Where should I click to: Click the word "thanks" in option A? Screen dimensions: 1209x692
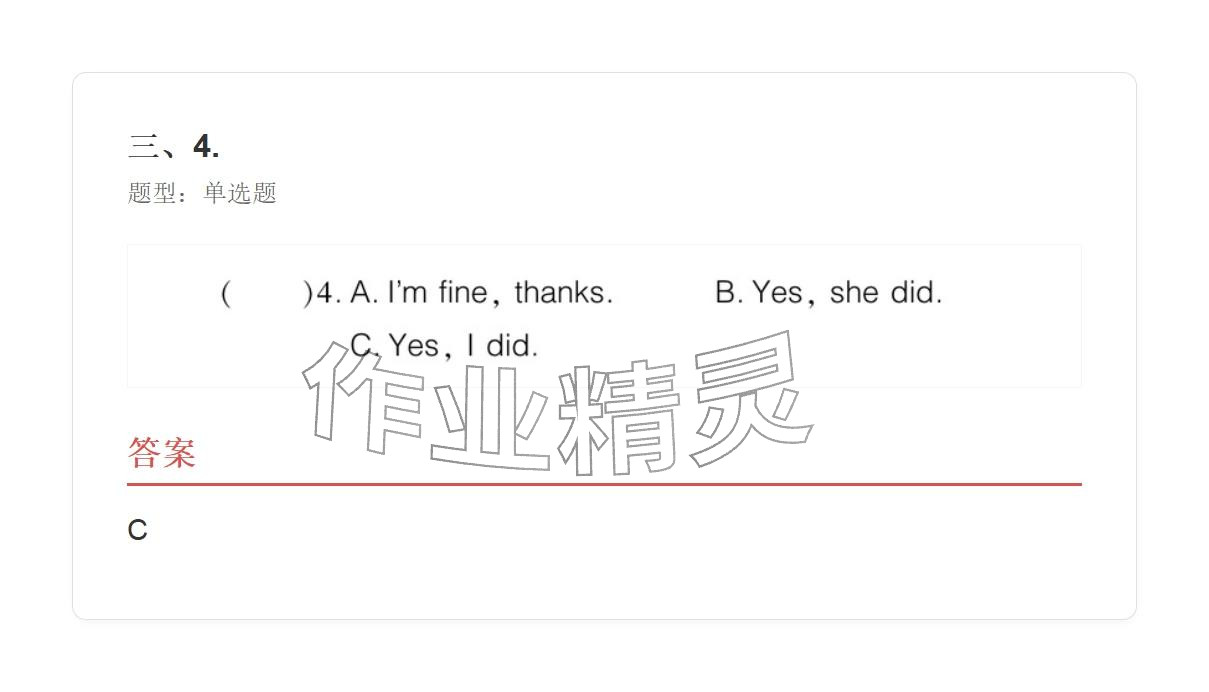coord(562,293)
